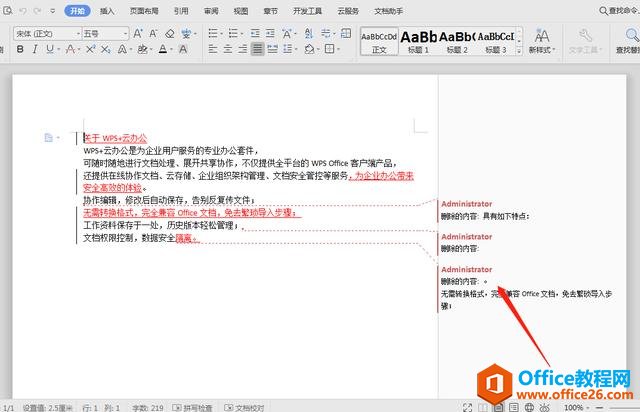The height and width of the screenshot is (412, 640).
Task: Click the redo arrow icon
Action: (x=38, y=11)
